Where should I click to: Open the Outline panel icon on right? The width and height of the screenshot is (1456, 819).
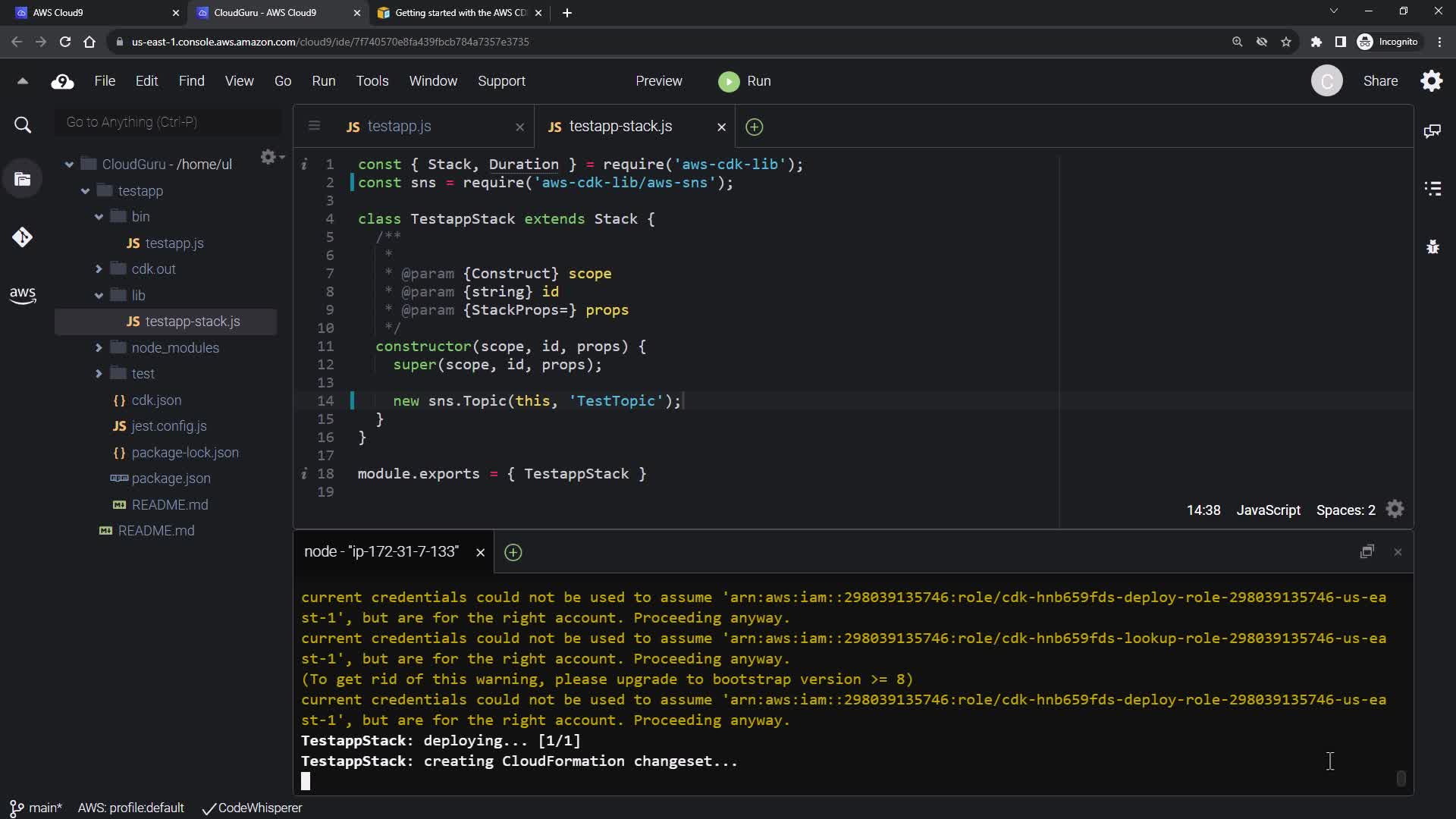[x=1432, y=189]
